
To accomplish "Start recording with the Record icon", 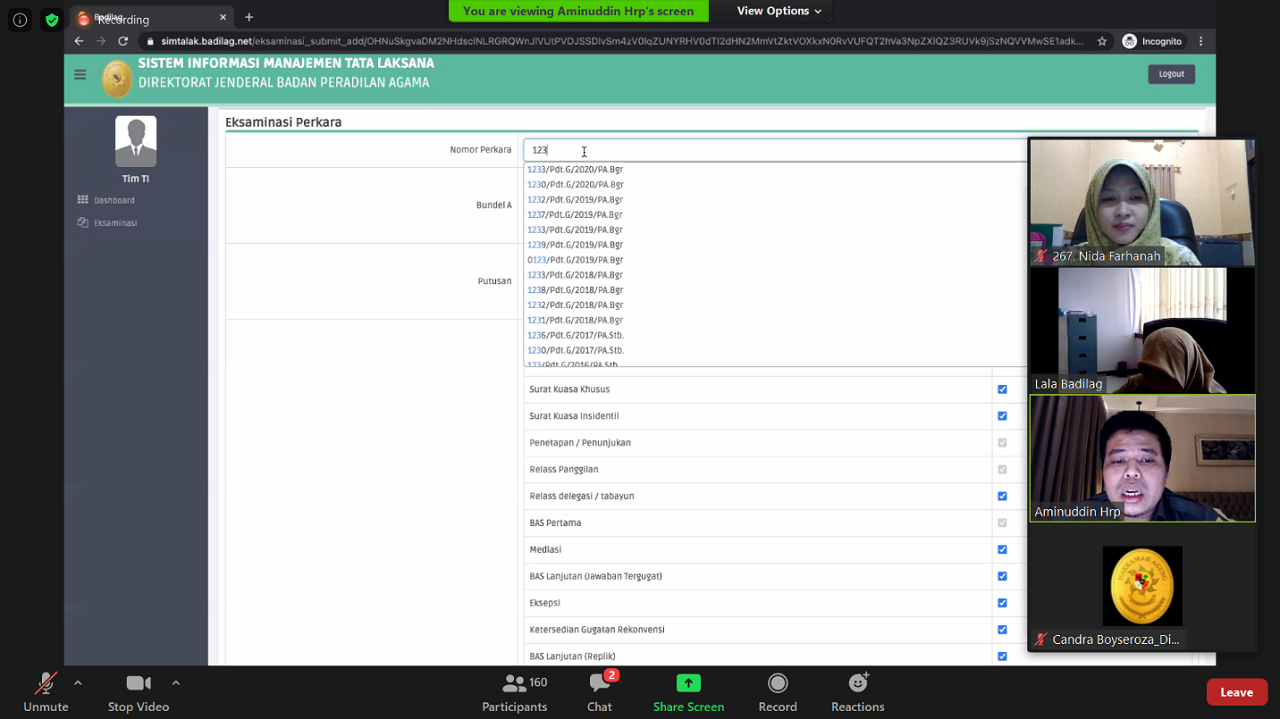I will (x=777, y=683).
